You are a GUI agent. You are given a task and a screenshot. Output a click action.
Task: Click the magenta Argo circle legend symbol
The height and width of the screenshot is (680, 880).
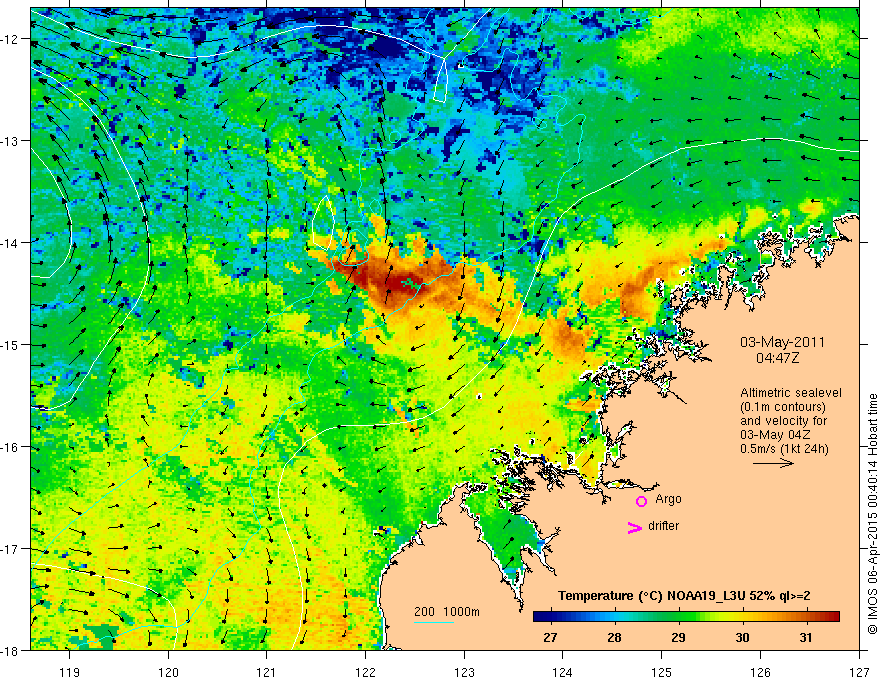coord(641,501)
